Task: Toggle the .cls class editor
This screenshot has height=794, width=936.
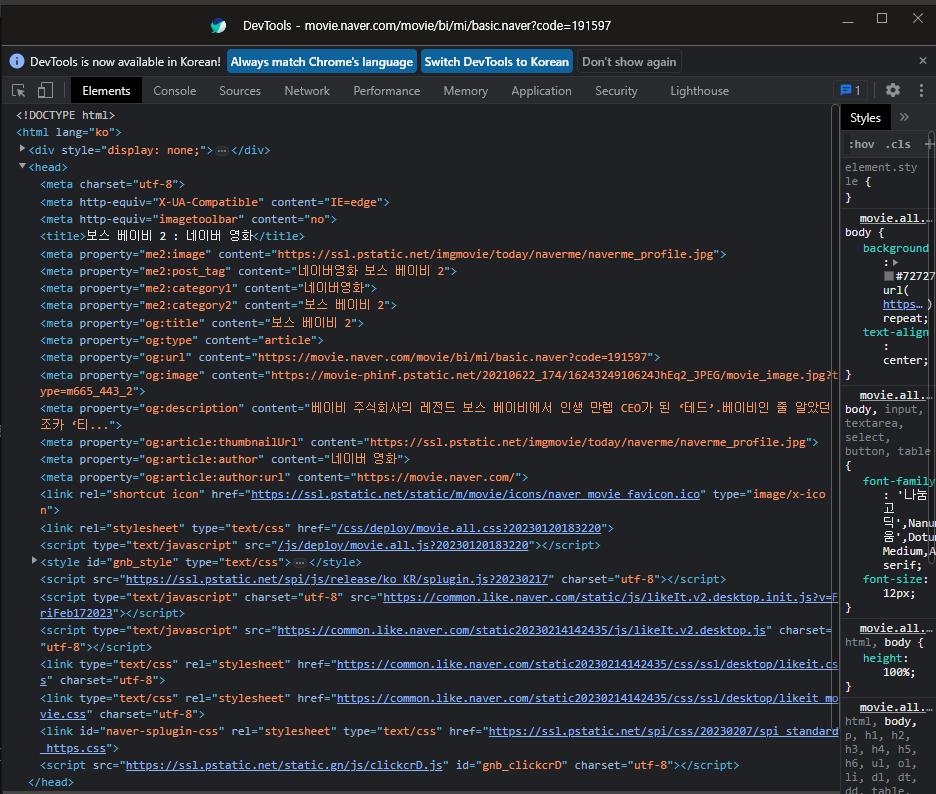Action: [x=898, y=144]
